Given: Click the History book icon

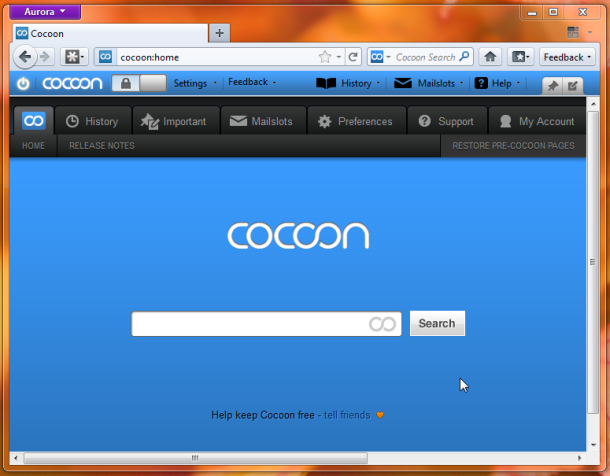Looking at the screenshot, I should tap(326, 83).
